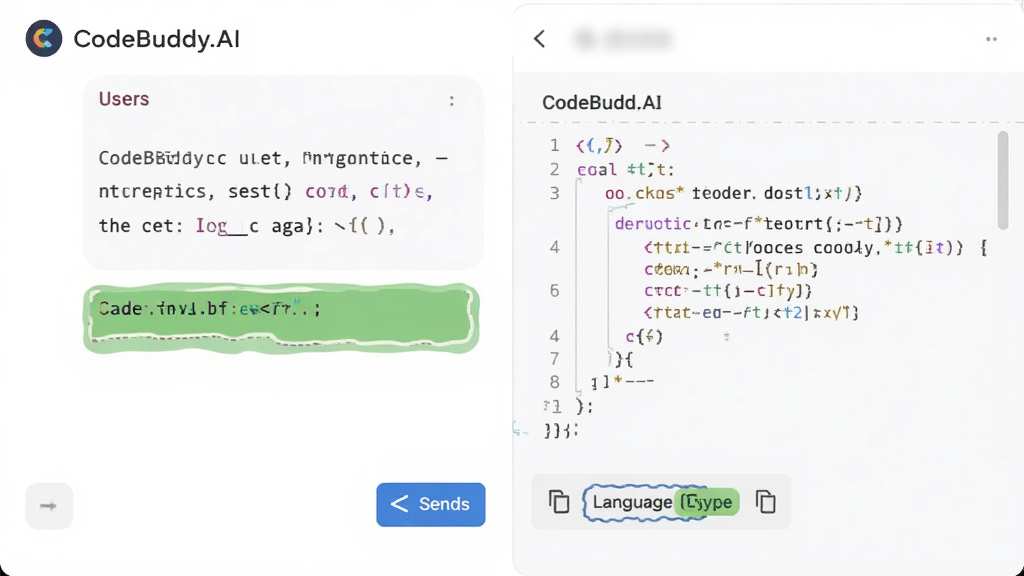Viewport: 1024px width, 576px height.
Task: Select the green Type option pill
Action: [708, 502]
